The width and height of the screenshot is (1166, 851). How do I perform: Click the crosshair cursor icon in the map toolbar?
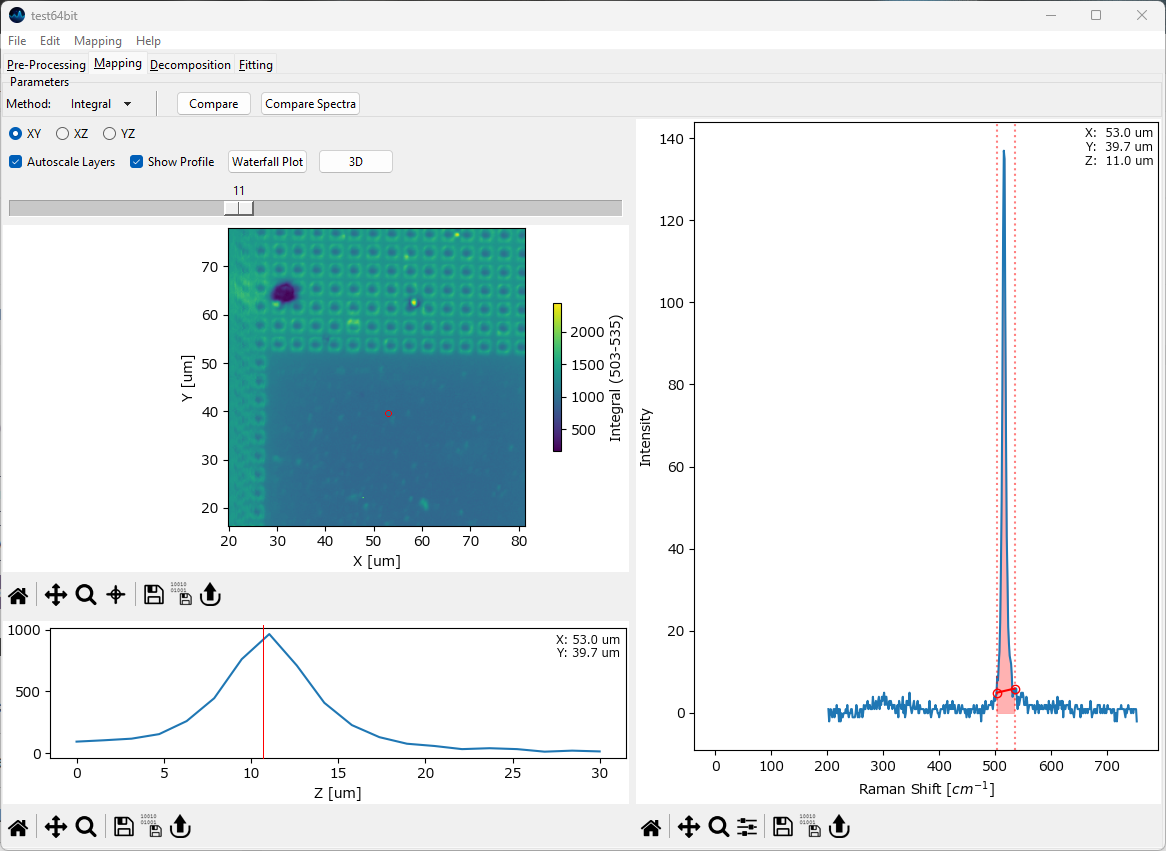(x=116, y=595)
